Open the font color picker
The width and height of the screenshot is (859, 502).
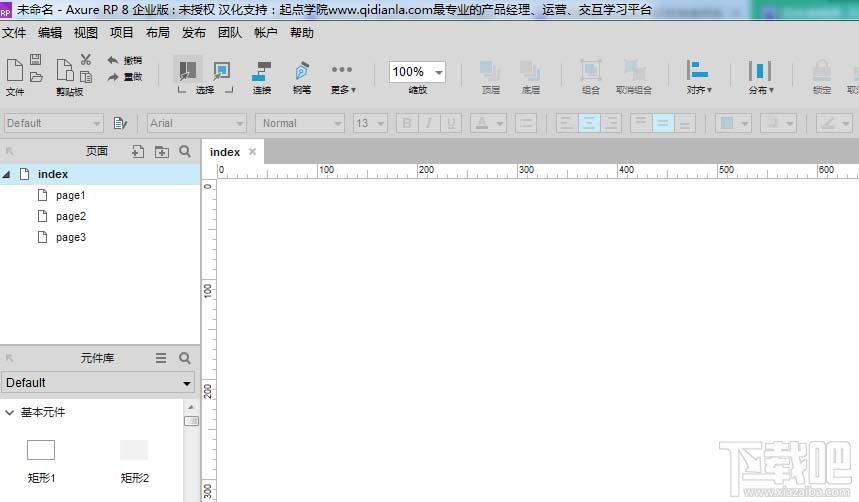coord(488,123)
